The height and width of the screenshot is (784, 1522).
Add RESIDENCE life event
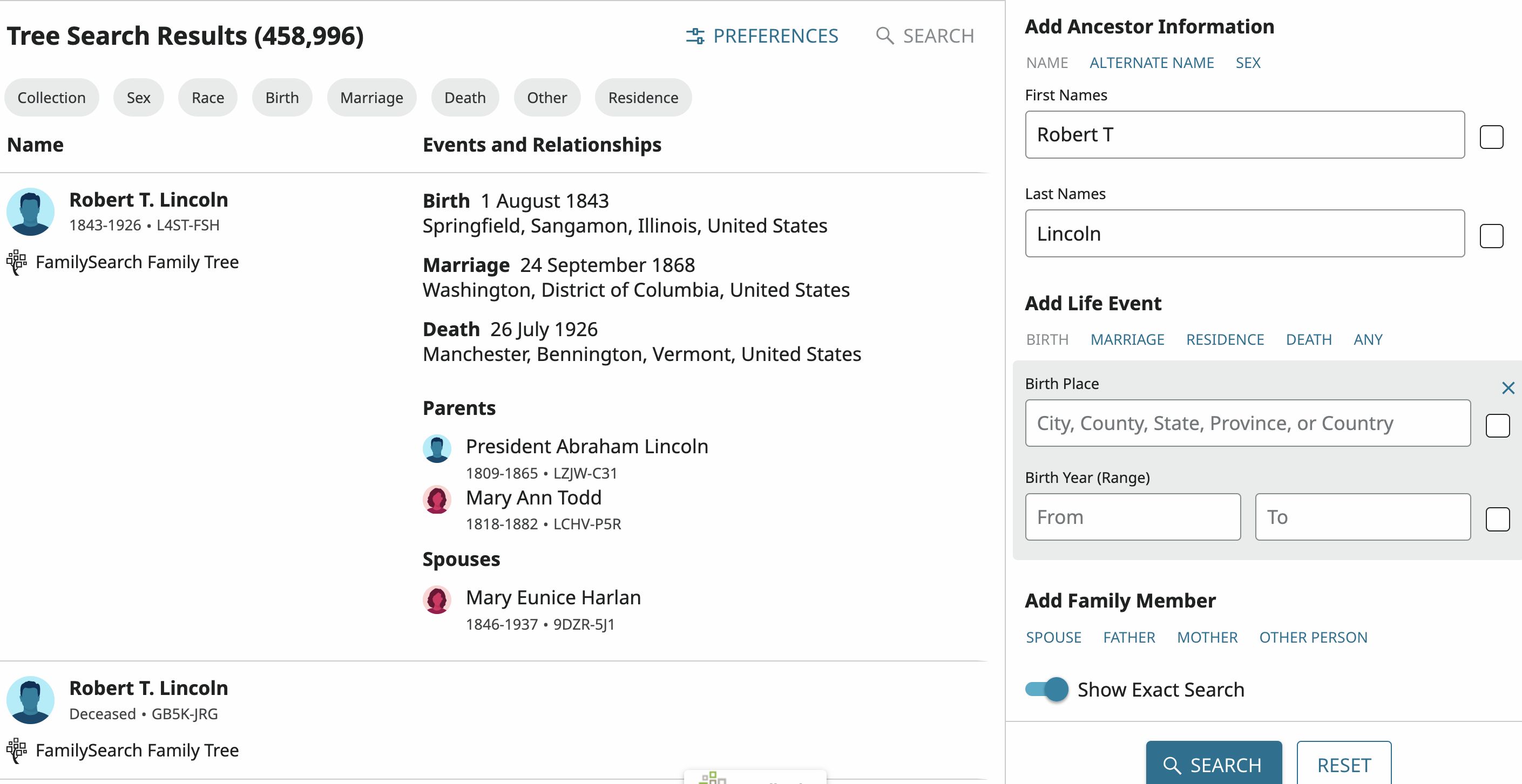(x=1225, y=339)
